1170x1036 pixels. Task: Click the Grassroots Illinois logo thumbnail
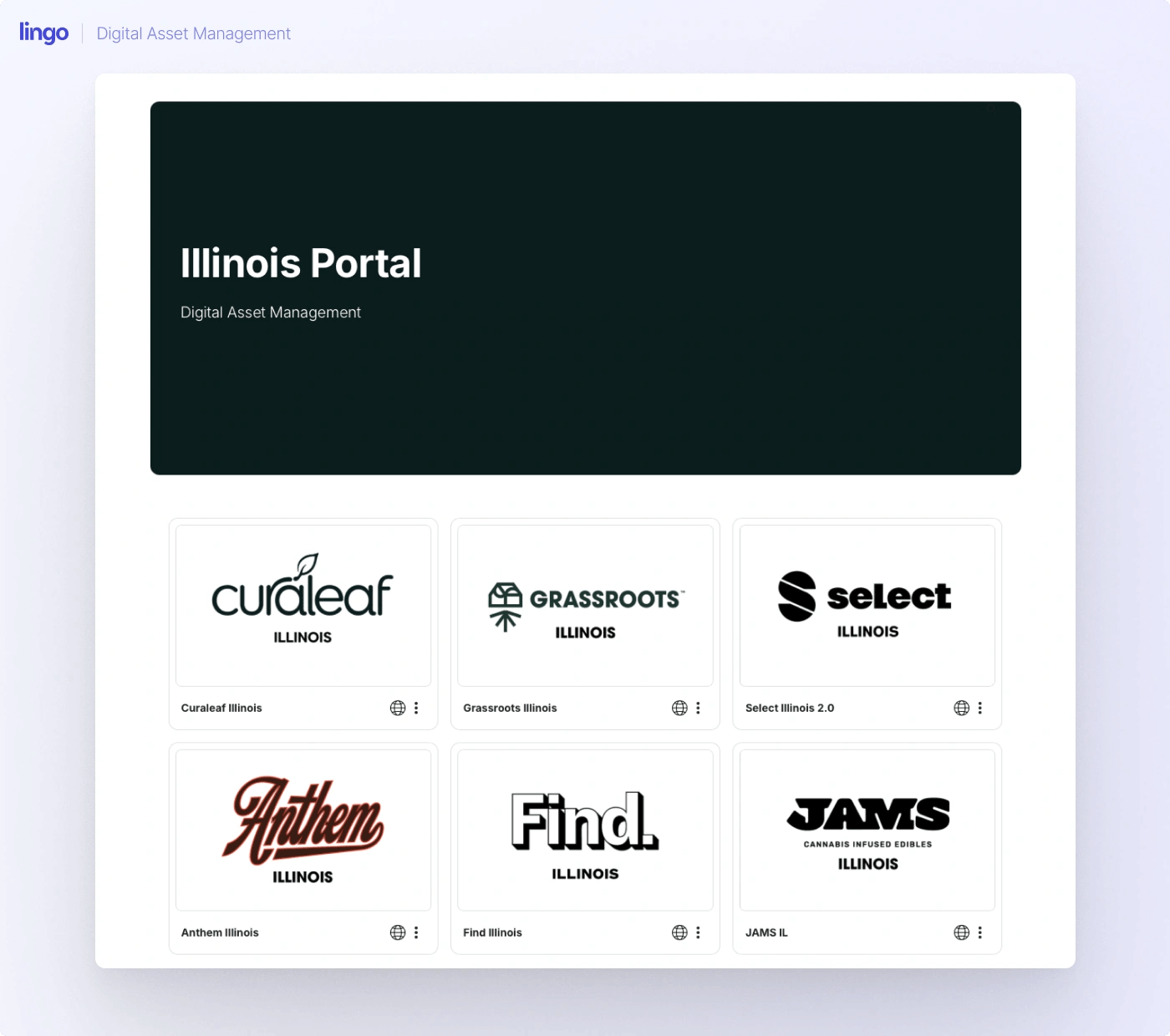pos(584,605)
